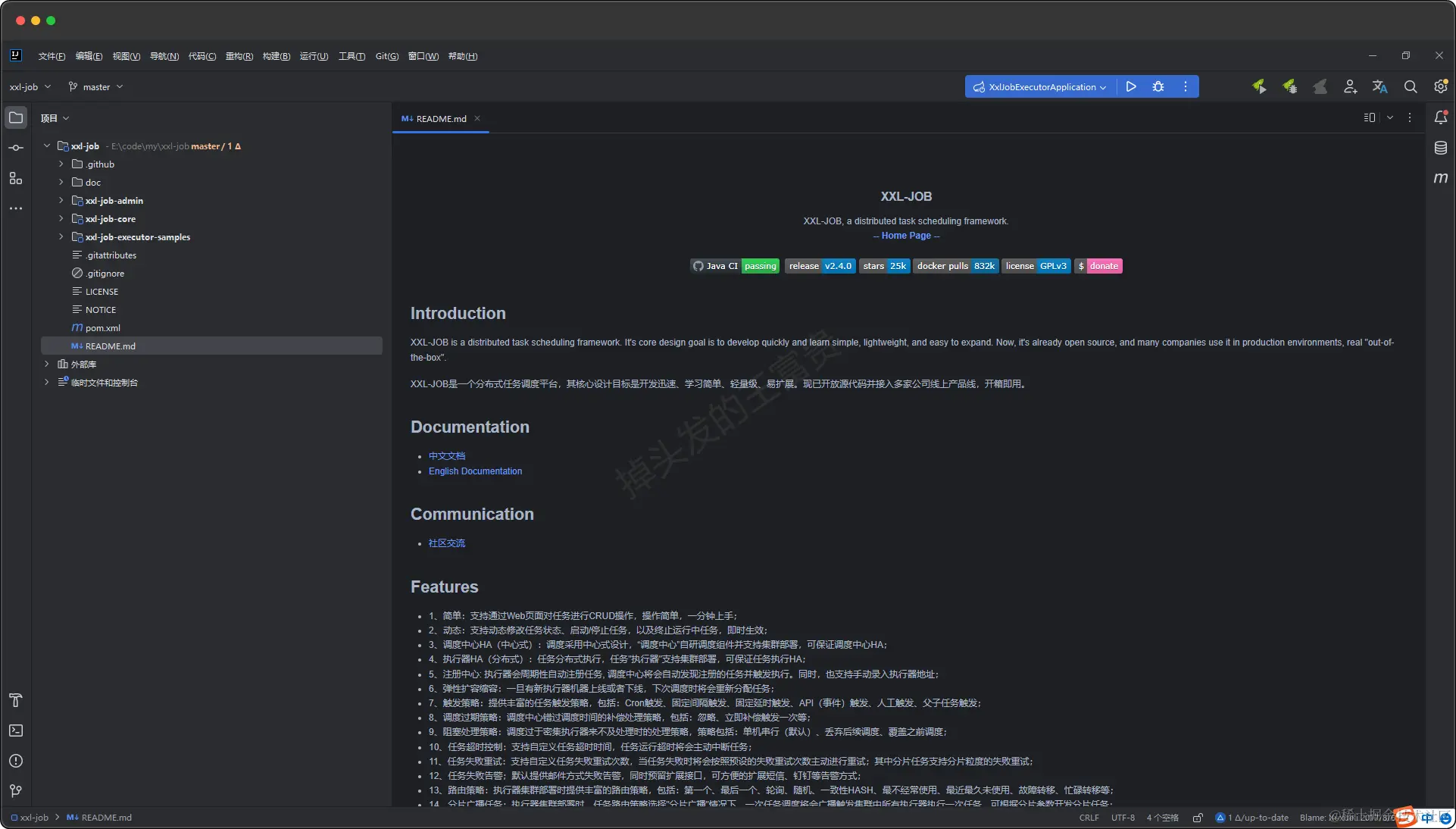Open XxlJobExecutorApplication run configuration dropdown

pos(1040,87)
